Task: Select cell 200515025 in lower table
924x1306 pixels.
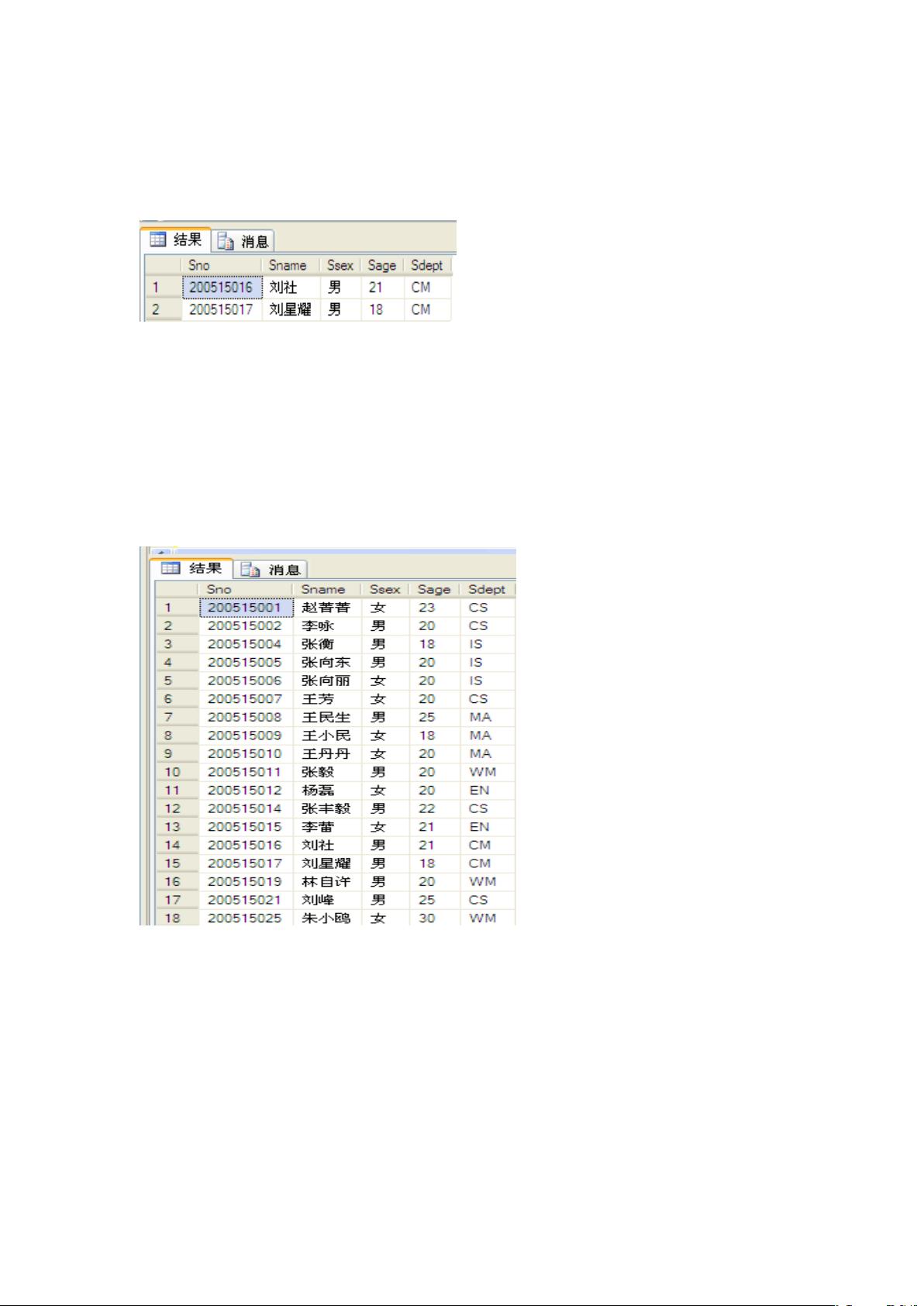Action: 246,918
